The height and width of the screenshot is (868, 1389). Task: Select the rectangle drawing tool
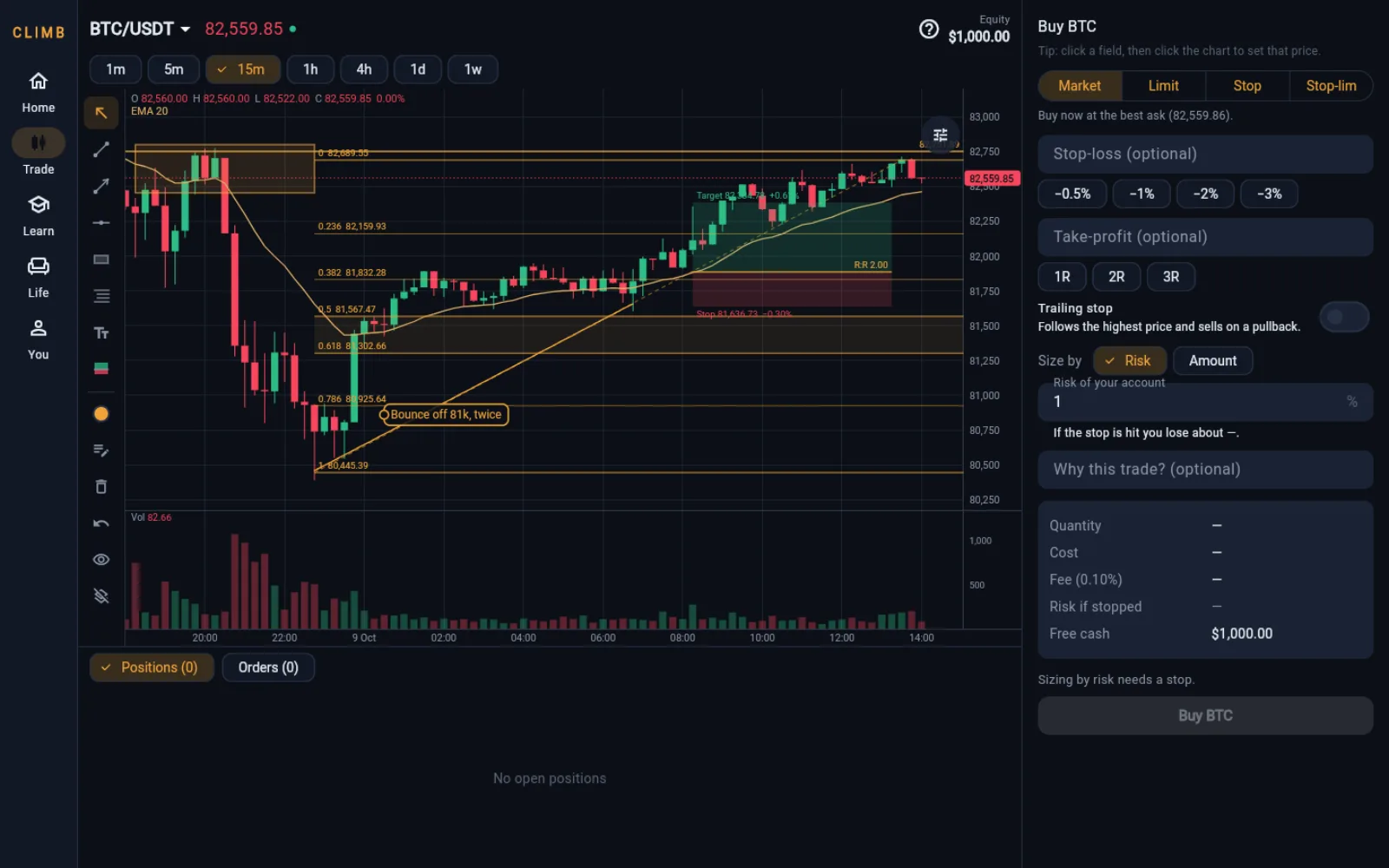click(x=101, y=259)
